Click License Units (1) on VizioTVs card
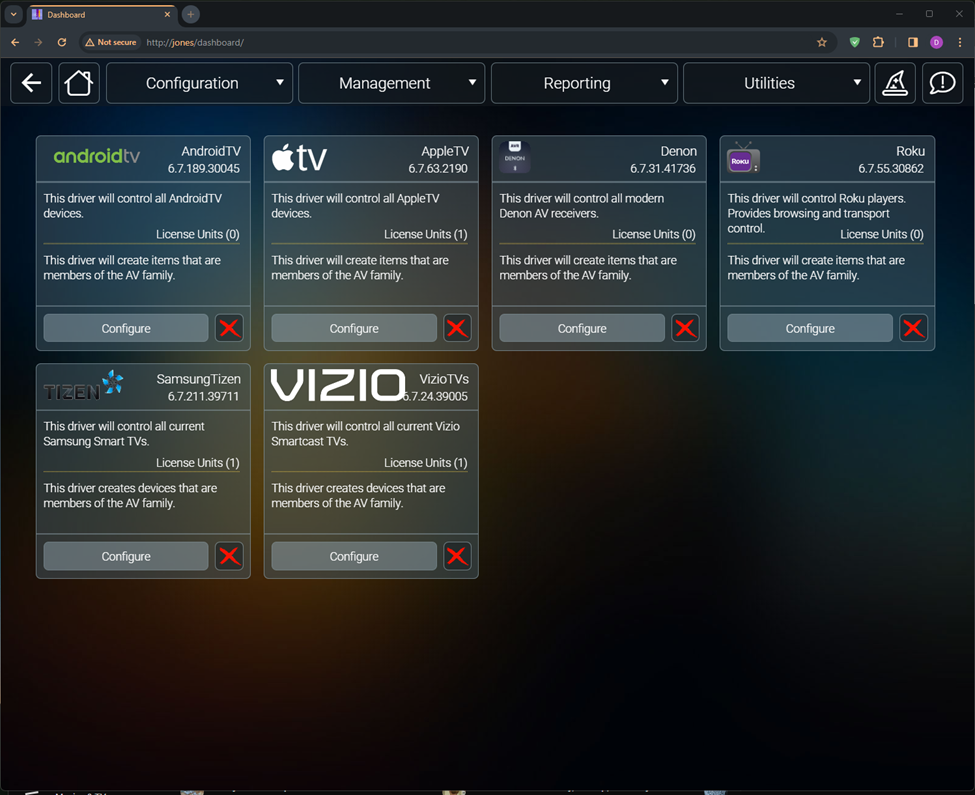Viewport: 975px width, 795px height. [x=426, y=462]
